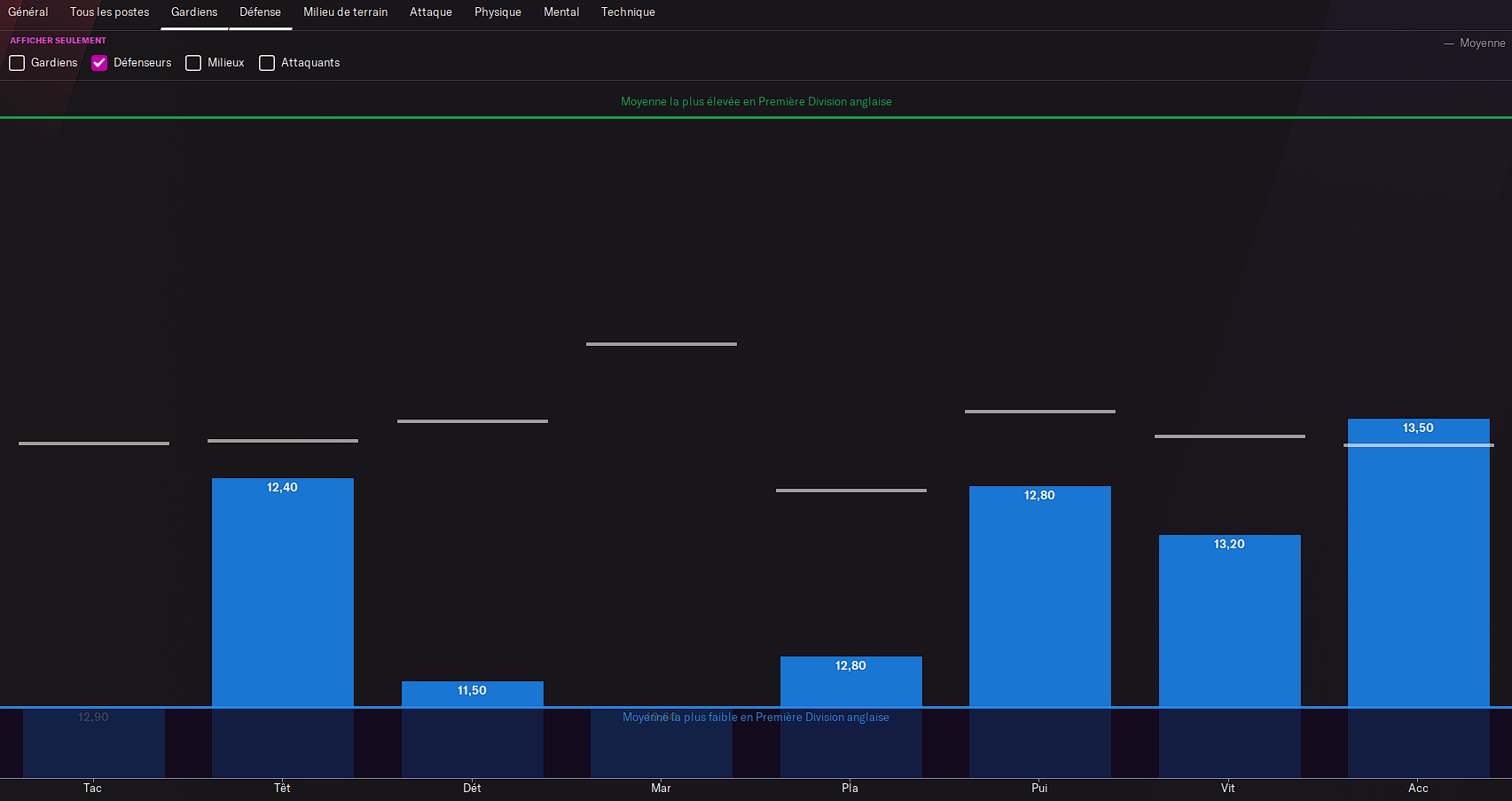Click 'Moyenne la plus faible' label

click(756, 718)
